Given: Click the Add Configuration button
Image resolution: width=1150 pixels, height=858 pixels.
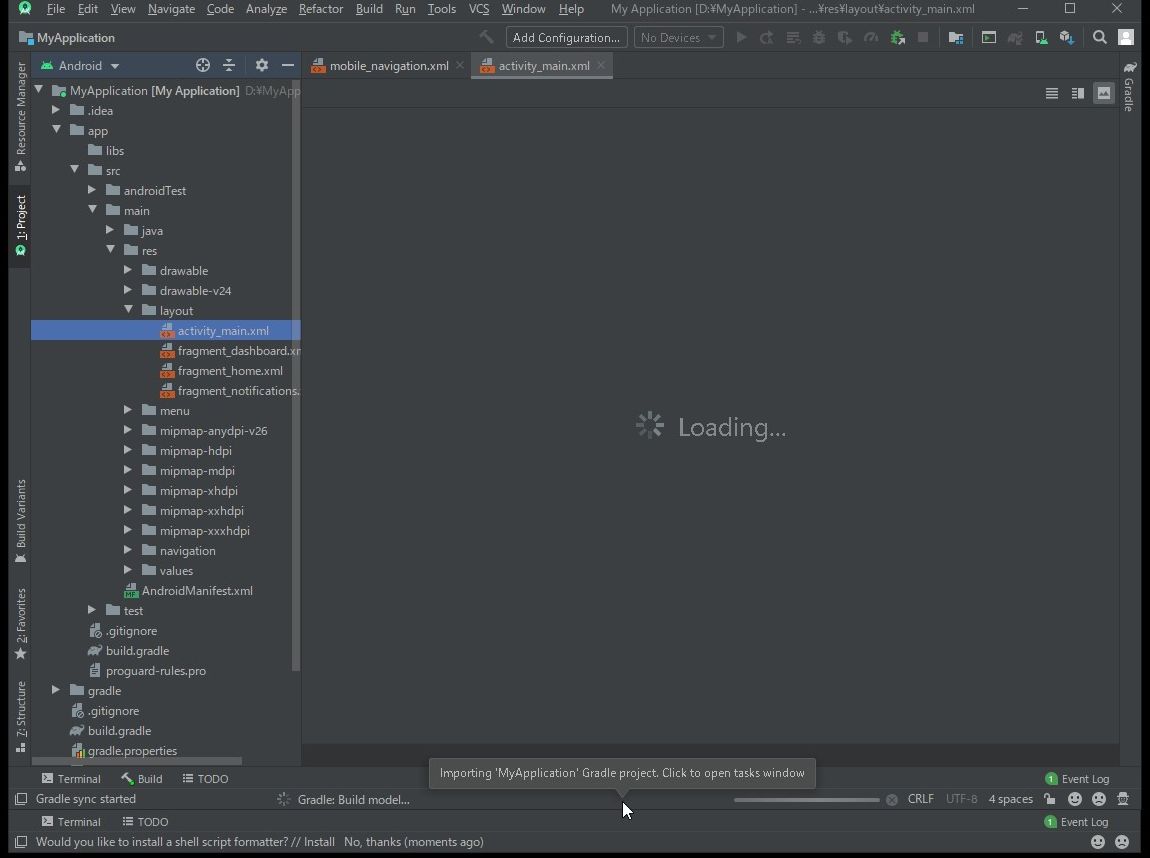Looking at the screenshot, I should [566, 37].
